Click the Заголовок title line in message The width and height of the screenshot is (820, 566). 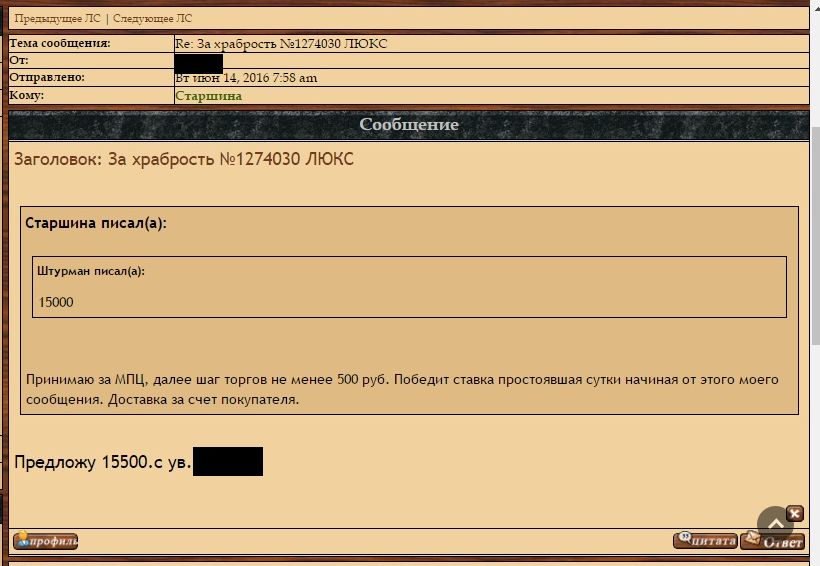[x=184, y=159]
